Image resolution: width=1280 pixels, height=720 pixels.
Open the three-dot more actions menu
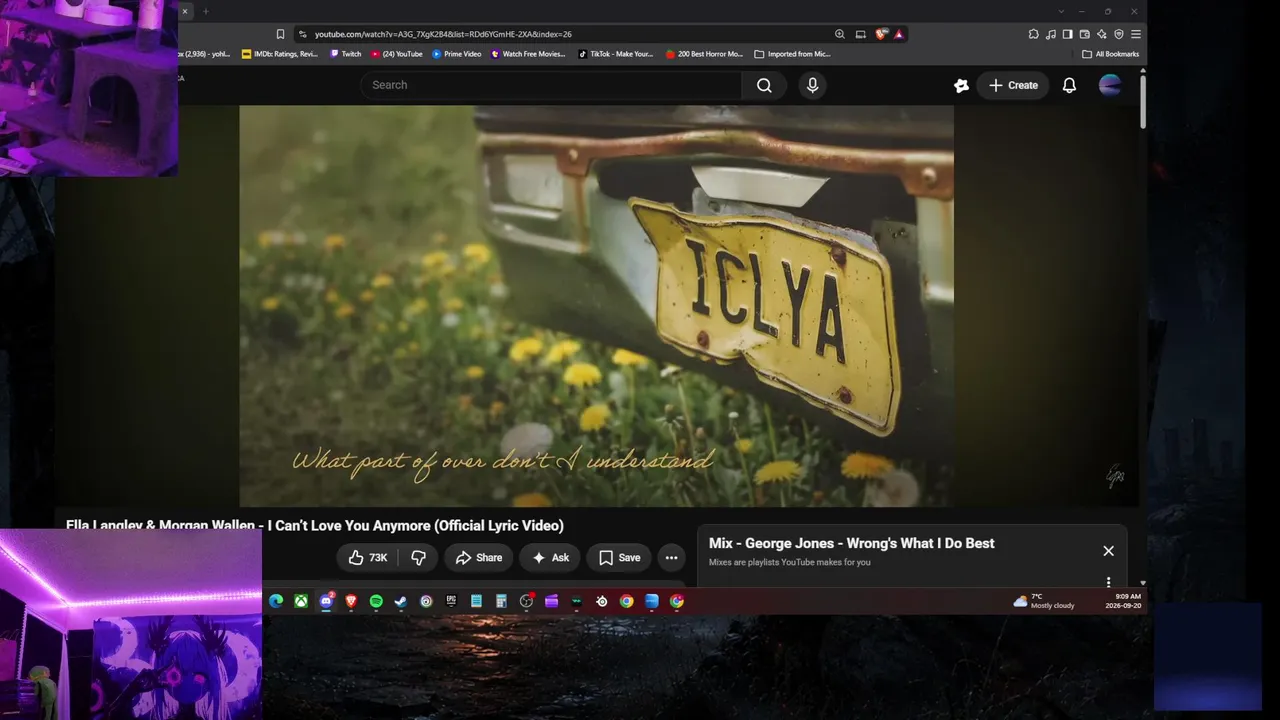coord(671,558)
